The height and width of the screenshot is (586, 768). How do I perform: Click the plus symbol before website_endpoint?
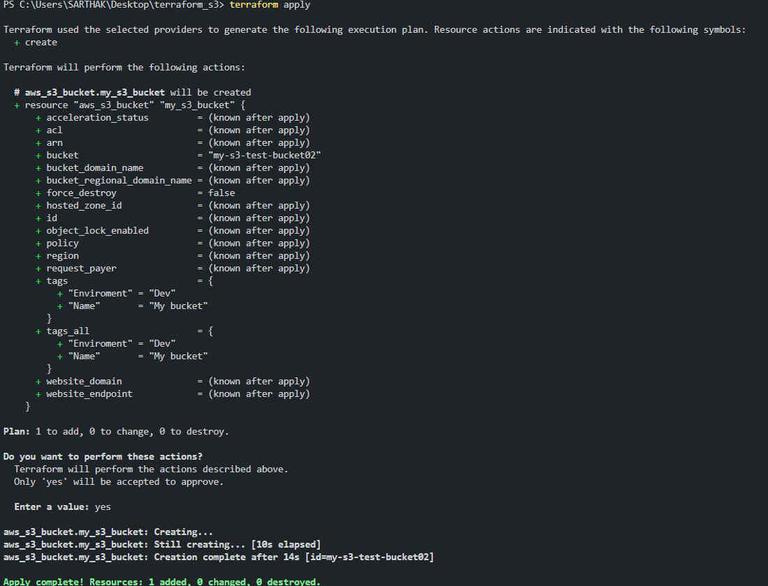38,394
